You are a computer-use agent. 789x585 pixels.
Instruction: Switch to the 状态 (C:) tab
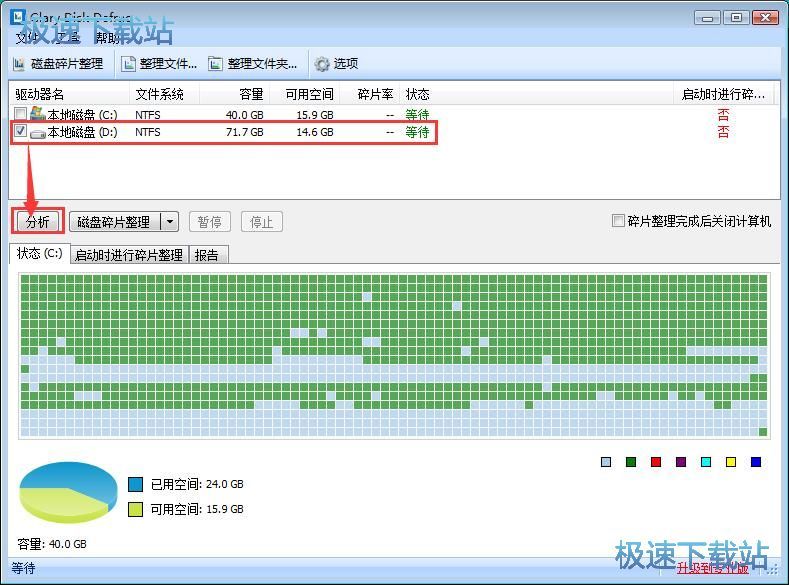[x=39, y=254]
